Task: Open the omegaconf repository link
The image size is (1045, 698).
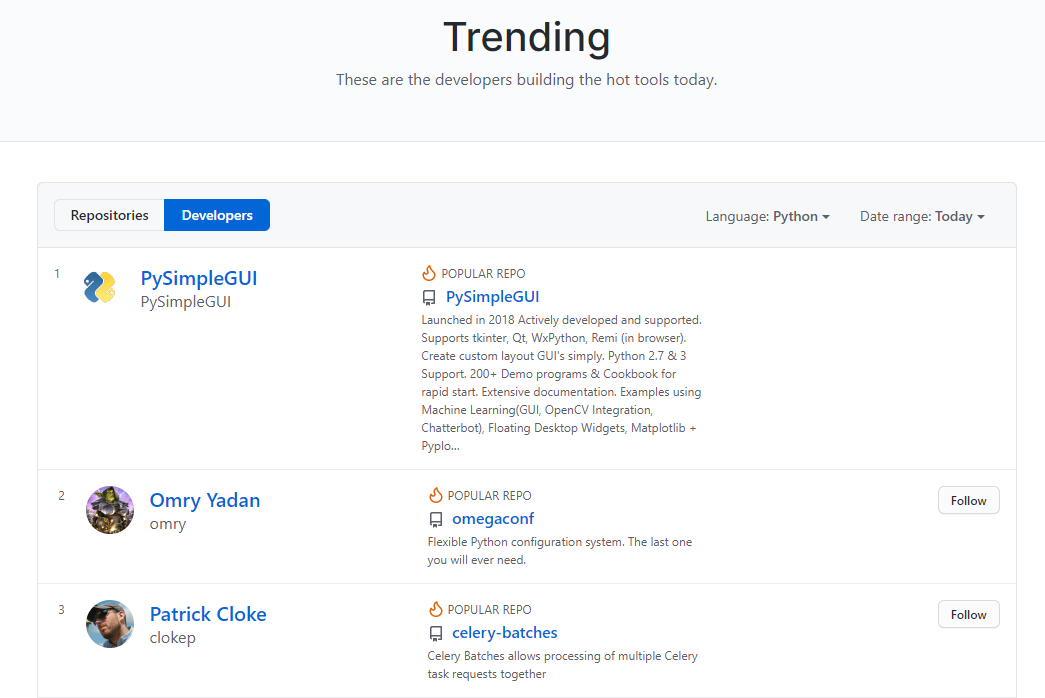Action: point(493,519)
